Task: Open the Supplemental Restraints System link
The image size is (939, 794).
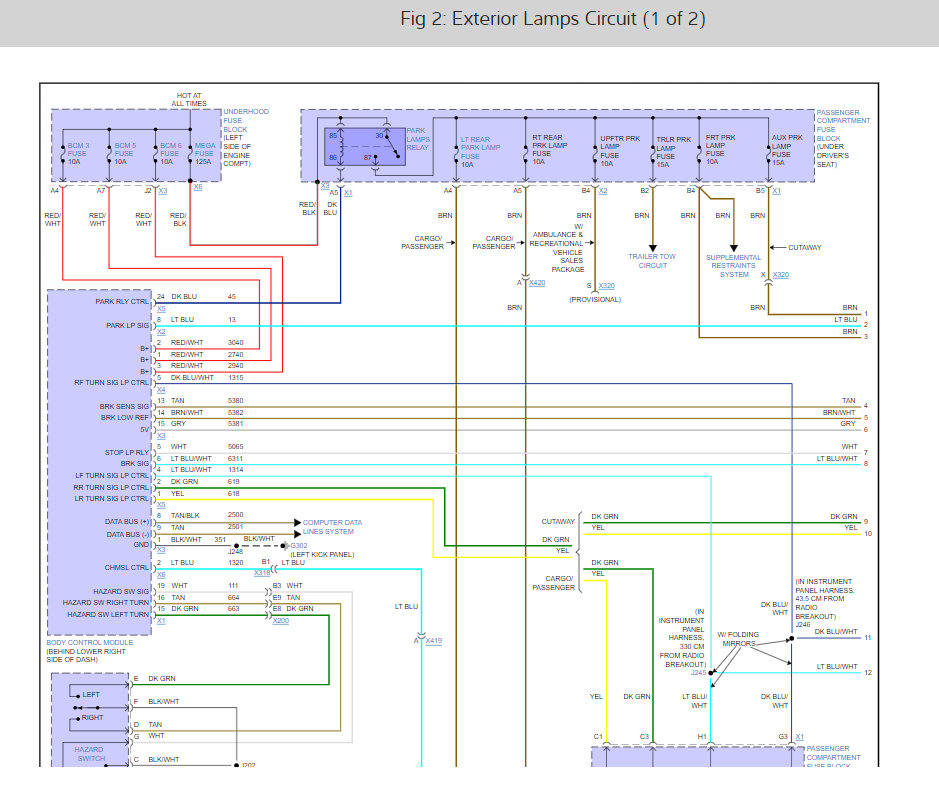Action: [734, 266]
